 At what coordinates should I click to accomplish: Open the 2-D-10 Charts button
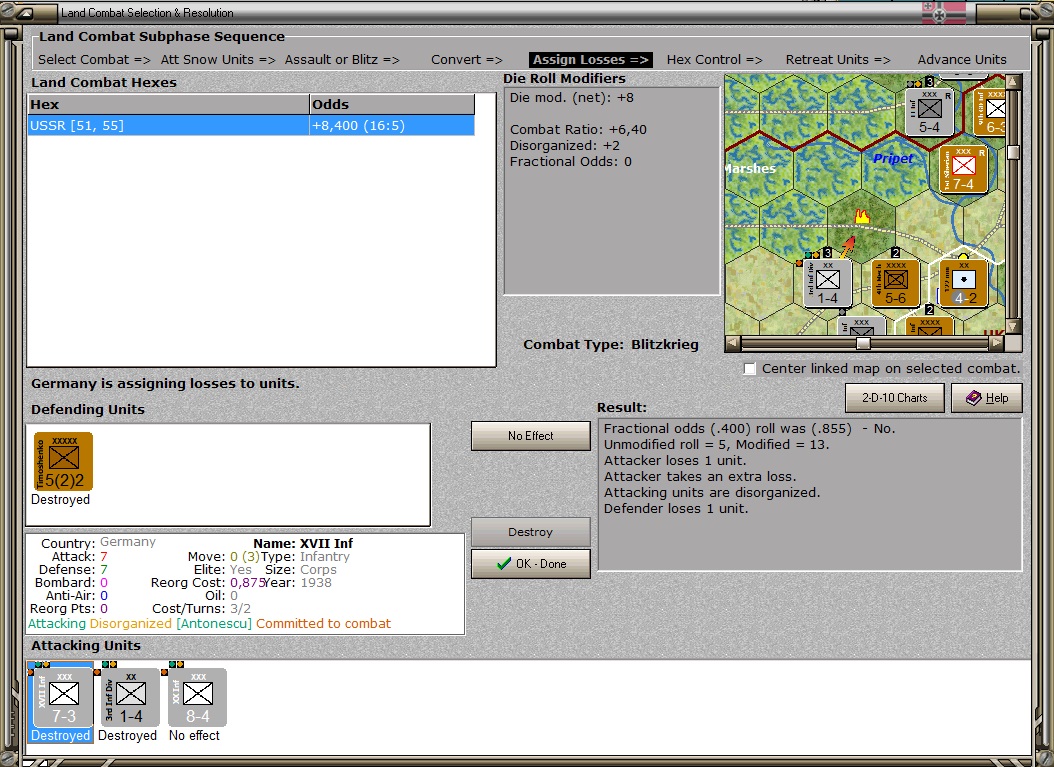tap(894, 398)
